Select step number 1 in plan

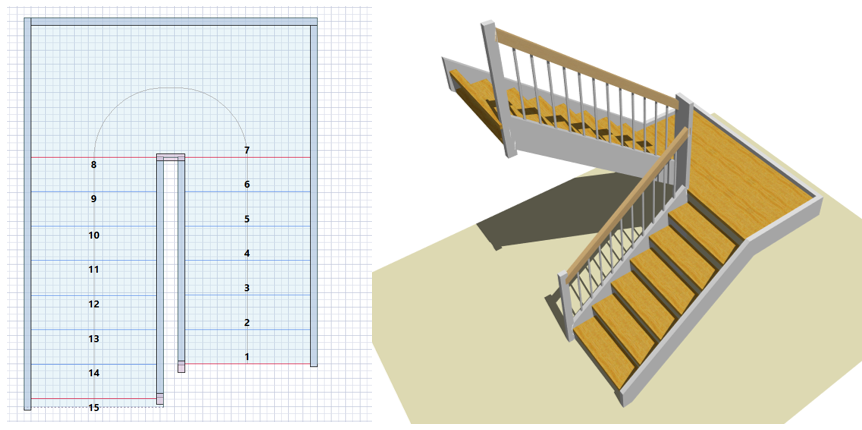(x=247, y=357)
